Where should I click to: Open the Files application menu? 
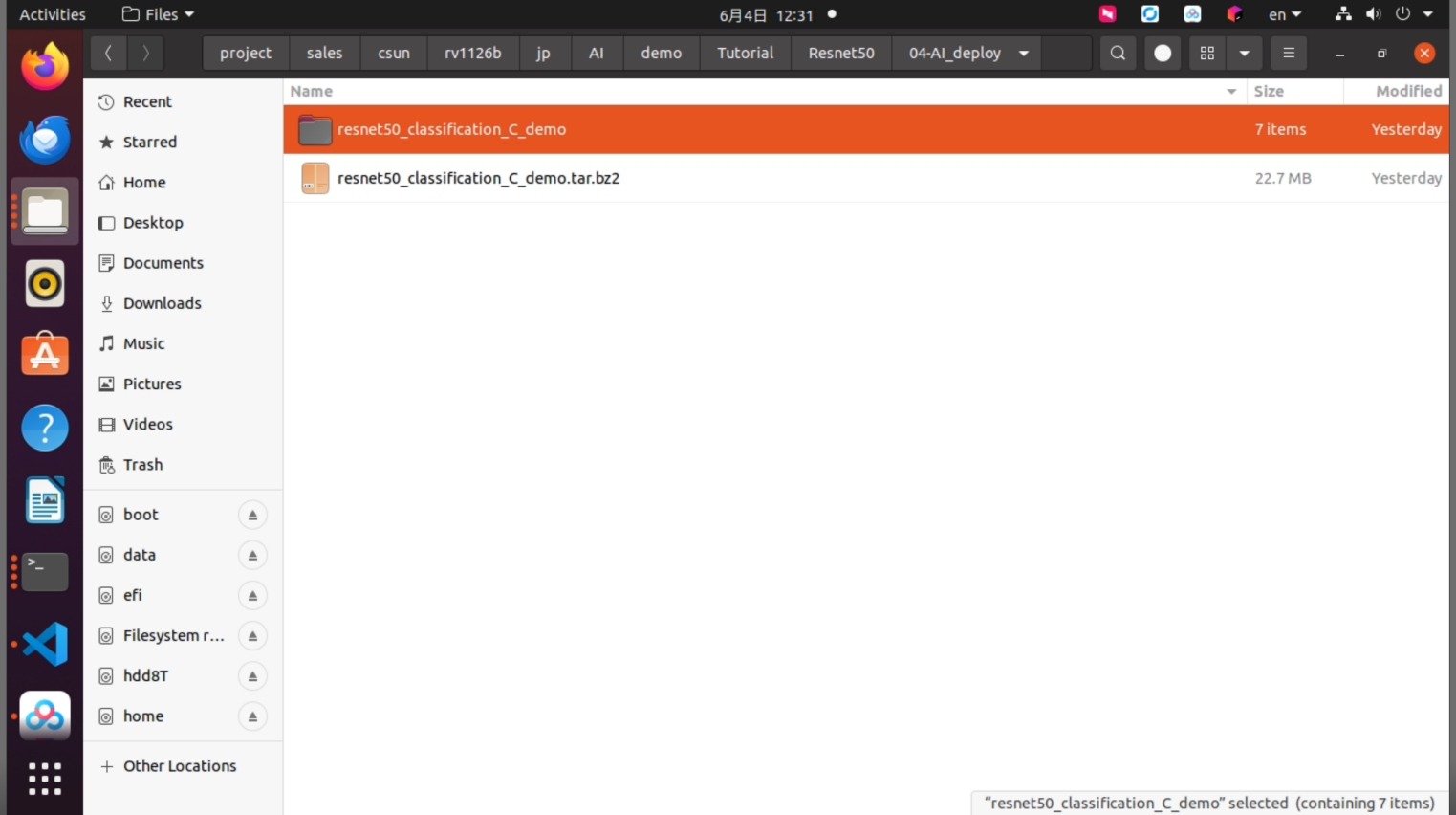pyautogui.click(x=159, y=14)
